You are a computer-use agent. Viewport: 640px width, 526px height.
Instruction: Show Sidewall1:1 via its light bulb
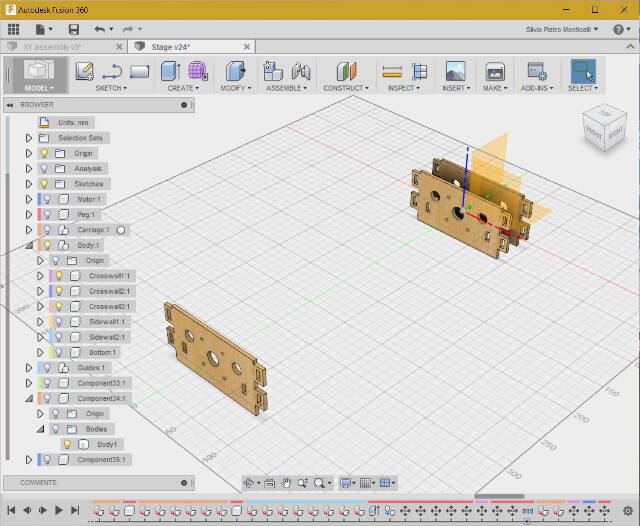click(x=59, y=322)
